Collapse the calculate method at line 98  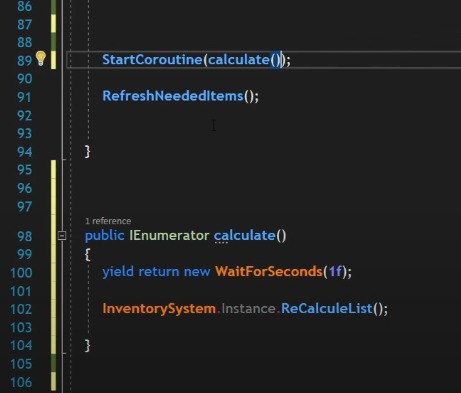pyautogui.click(x=62, y=236)
